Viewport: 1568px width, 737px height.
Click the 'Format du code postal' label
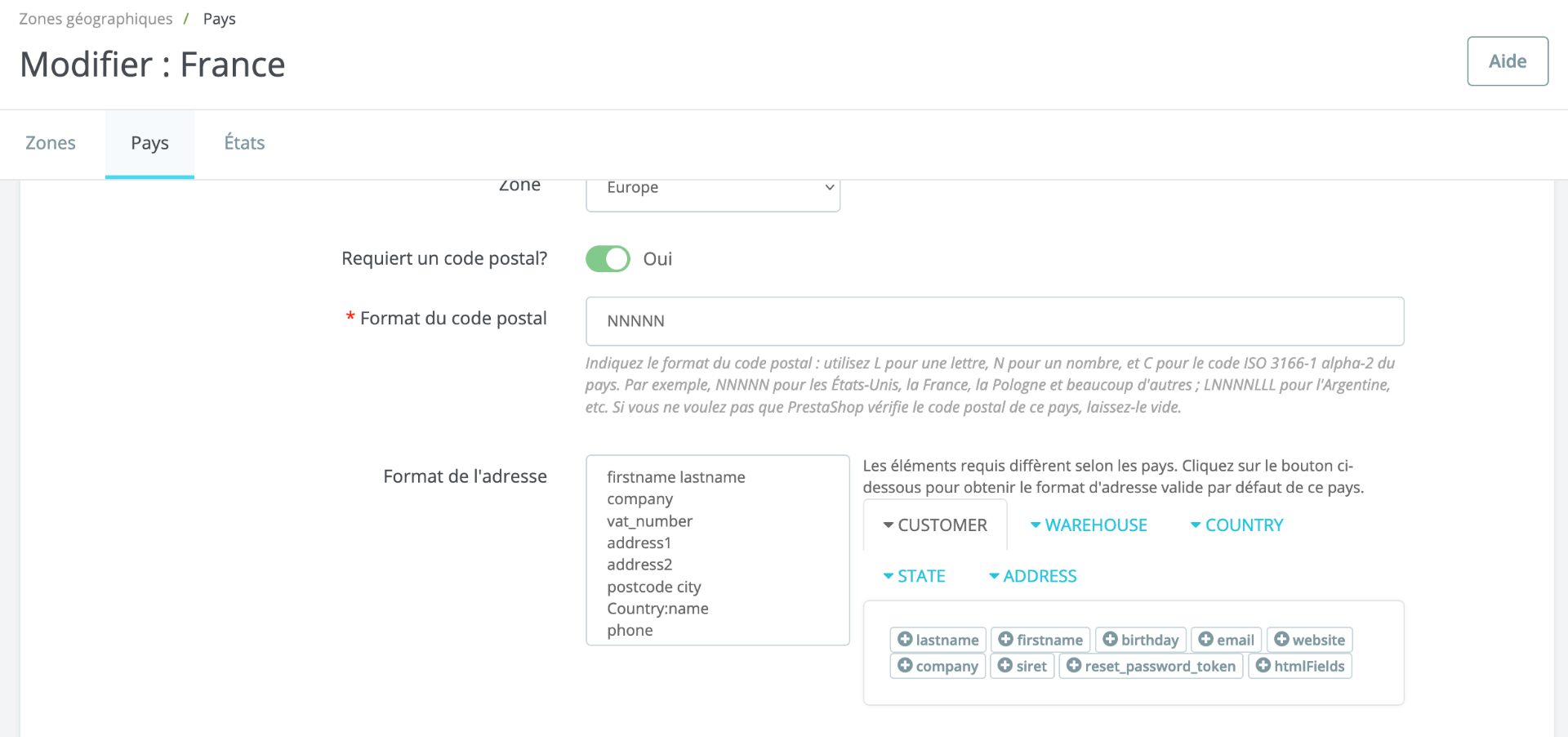[x=453, y=319]
